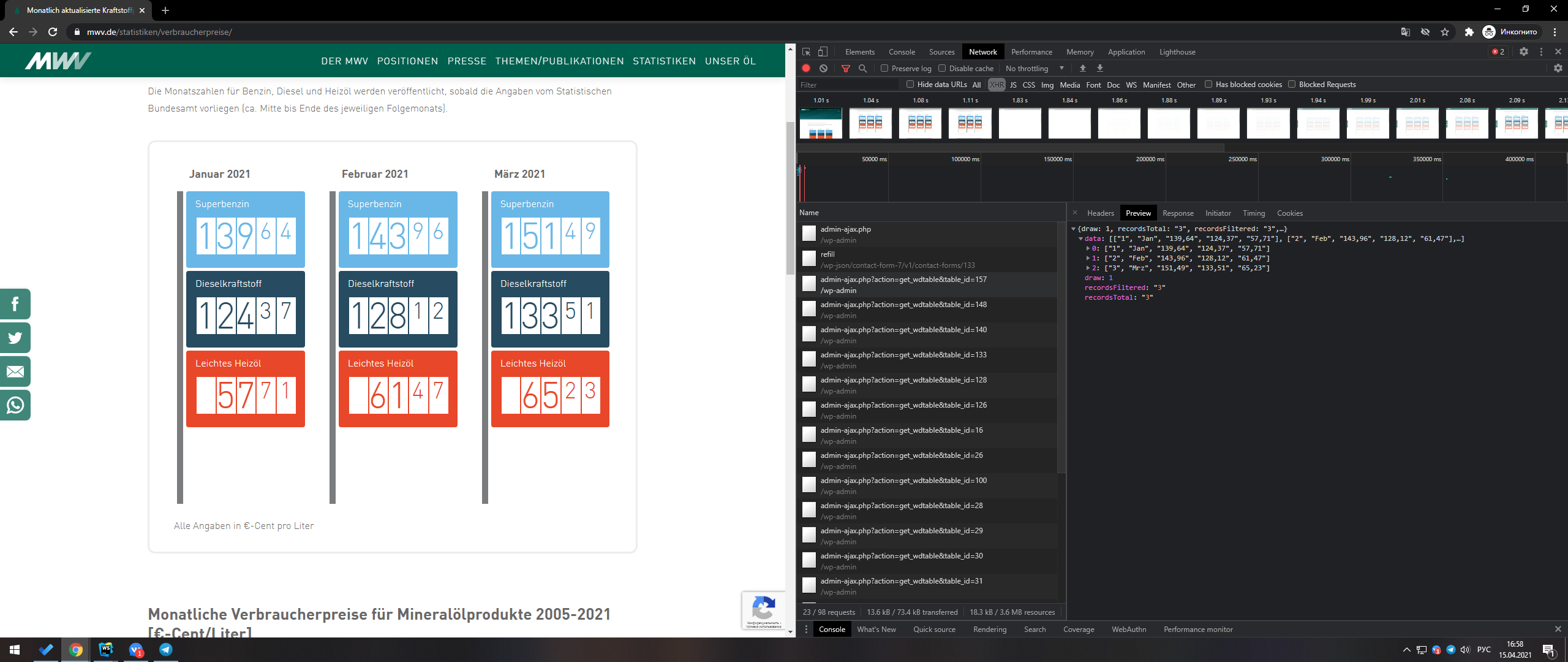
Task: Open Telegram from the taskbar
Action: coord(166,650)
